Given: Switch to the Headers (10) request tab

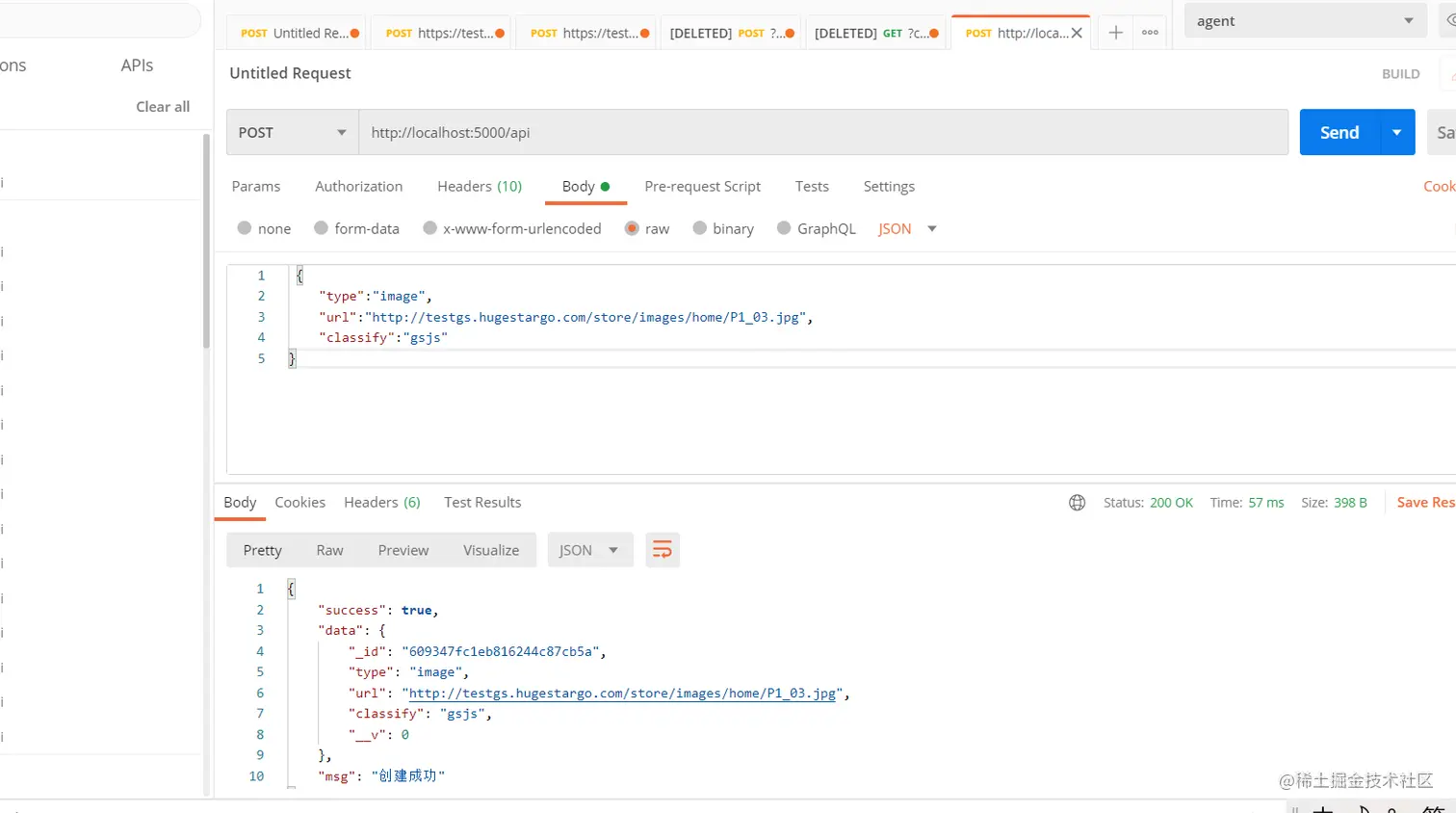Looking at the screenshot, I should (x=479, y=186).
